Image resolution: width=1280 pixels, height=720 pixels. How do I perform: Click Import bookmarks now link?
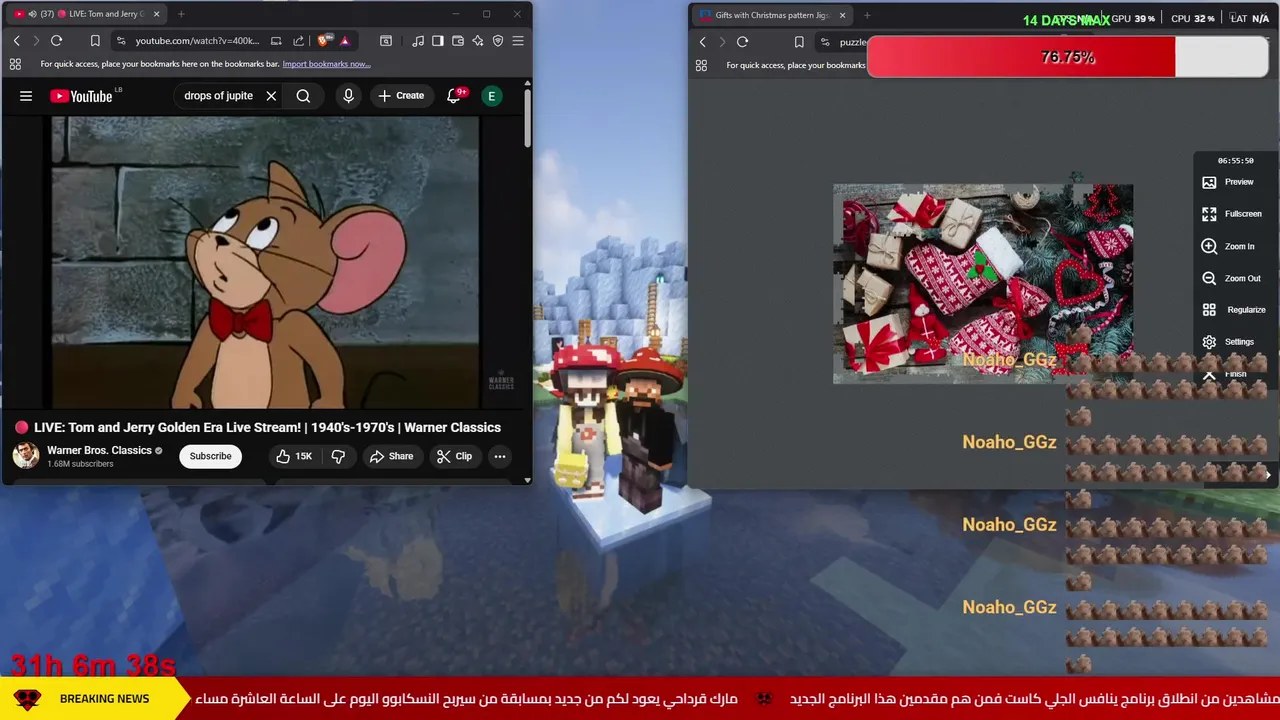(326, 64)
